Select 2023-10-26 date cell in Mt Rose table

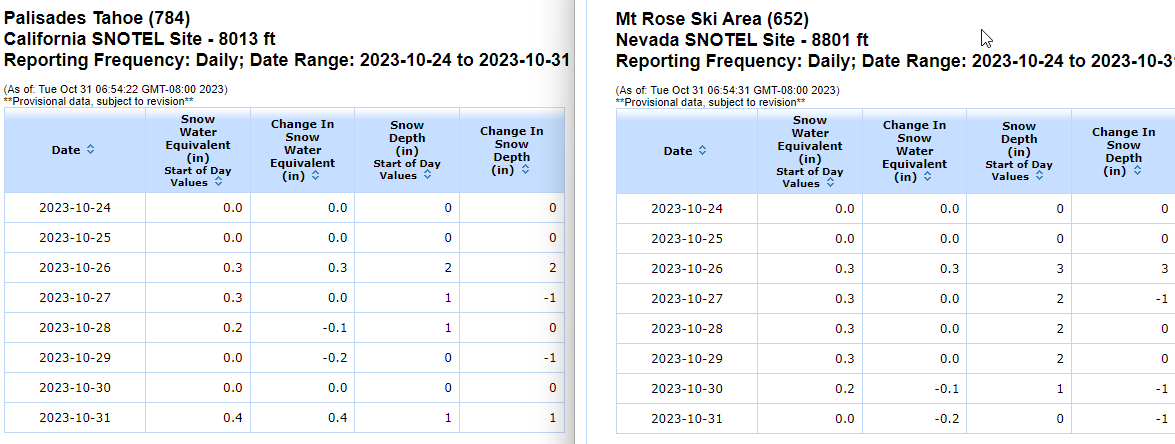(x=686, y=268)
